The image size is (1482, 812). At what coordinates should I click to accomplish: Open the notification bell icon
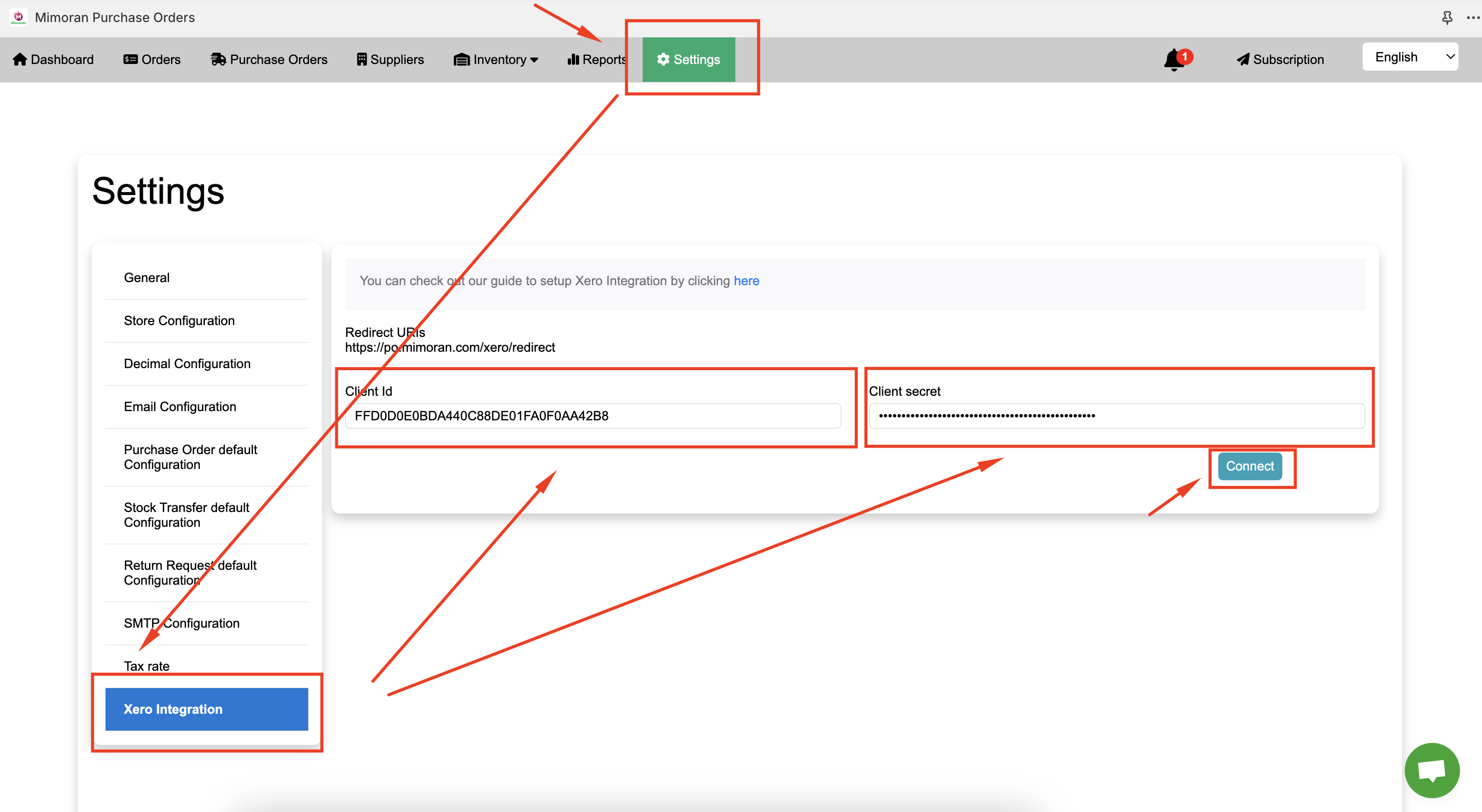point(1174,60)
